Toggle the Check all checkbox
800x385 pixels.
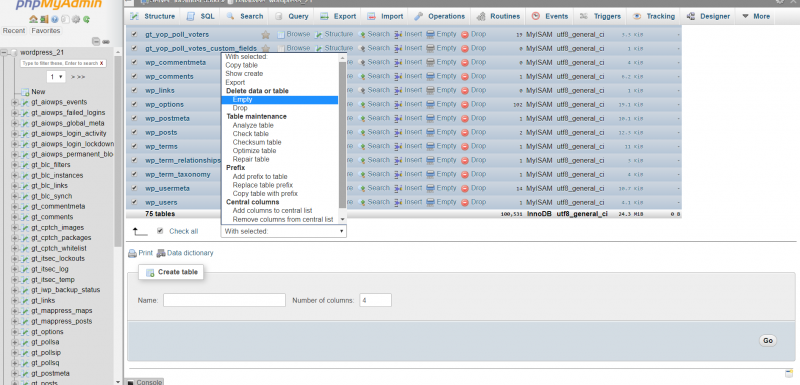160,231
